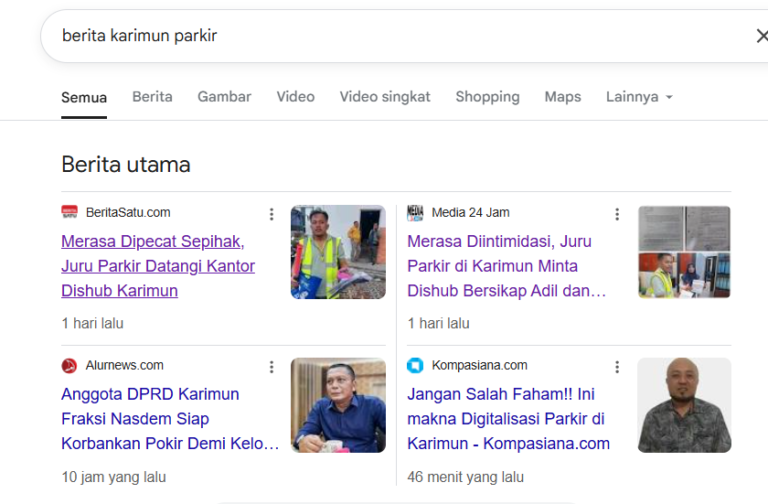This screenshot has height=504, width=768.
Task: Open 'Merasa Dipecat Sepihak, Juru Parkir' article
Action: [158, 266]
